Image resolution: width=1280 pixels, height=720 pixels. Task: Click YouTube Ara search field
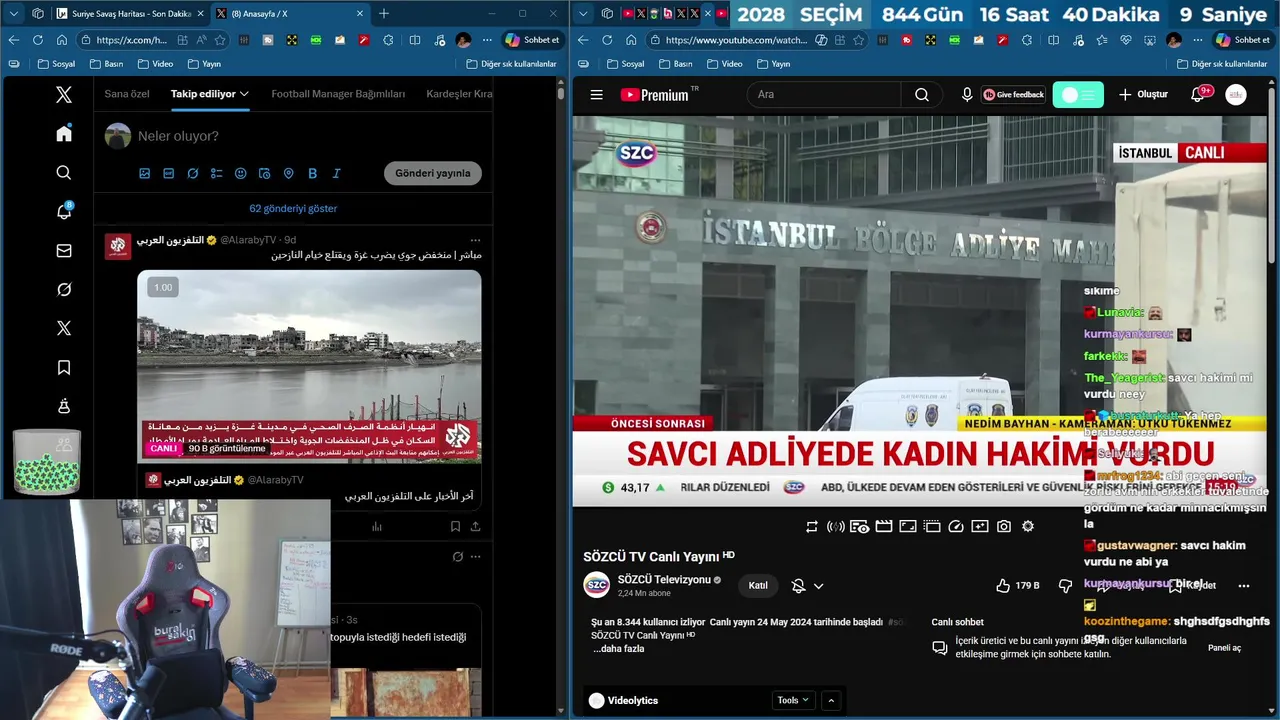(x=825, y=95)
